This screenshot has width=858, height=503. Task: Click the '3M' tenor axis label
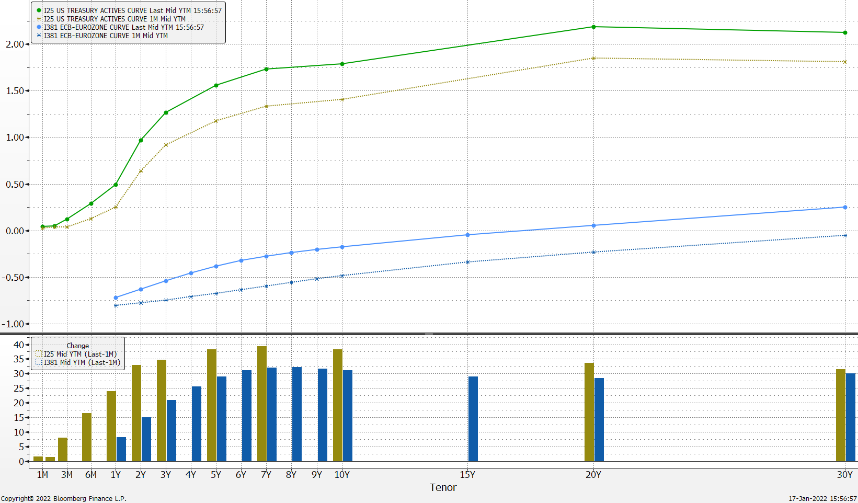[67, 475]
